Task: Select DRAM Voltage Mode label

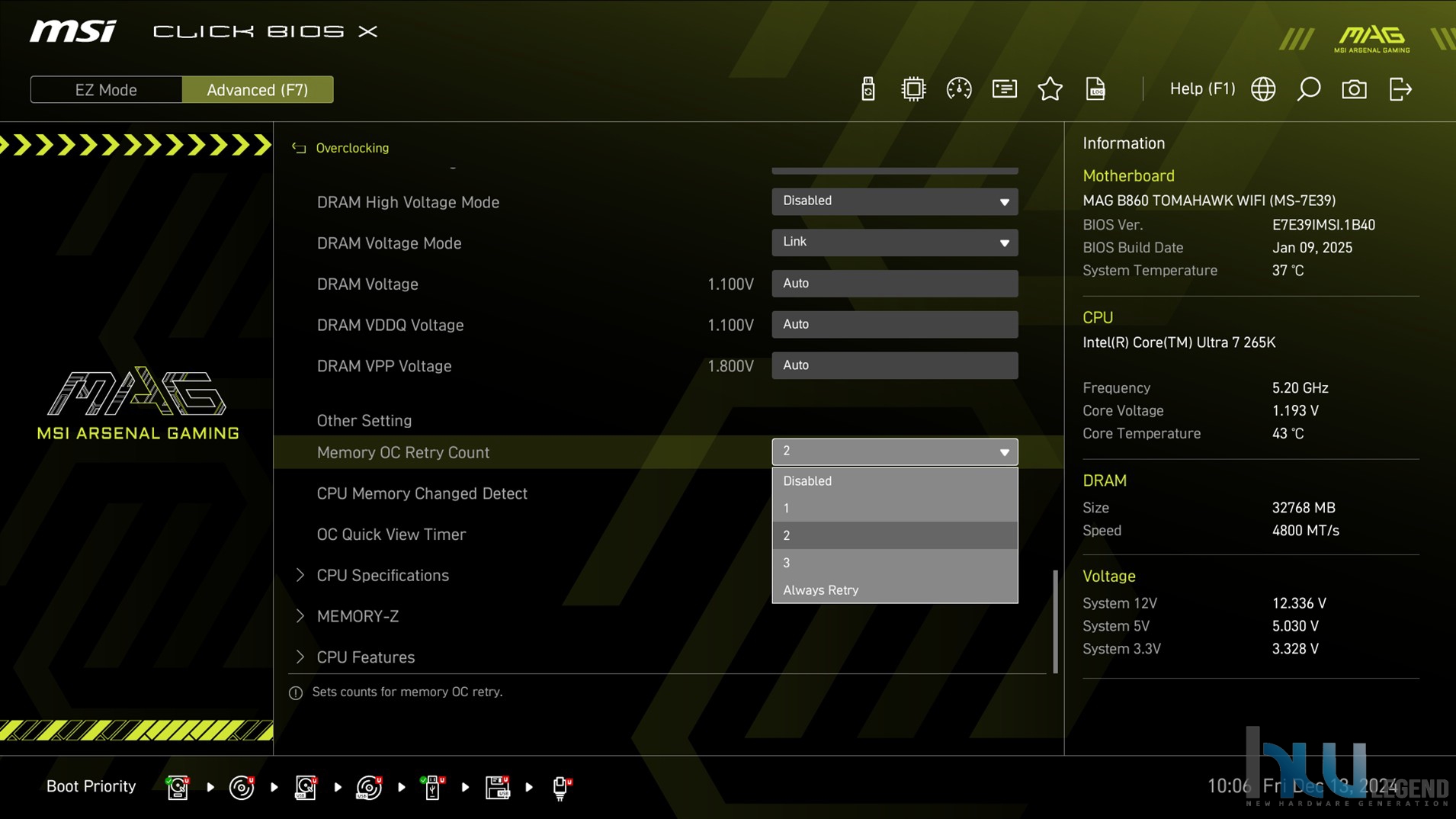Action: [x=389, y=243]
